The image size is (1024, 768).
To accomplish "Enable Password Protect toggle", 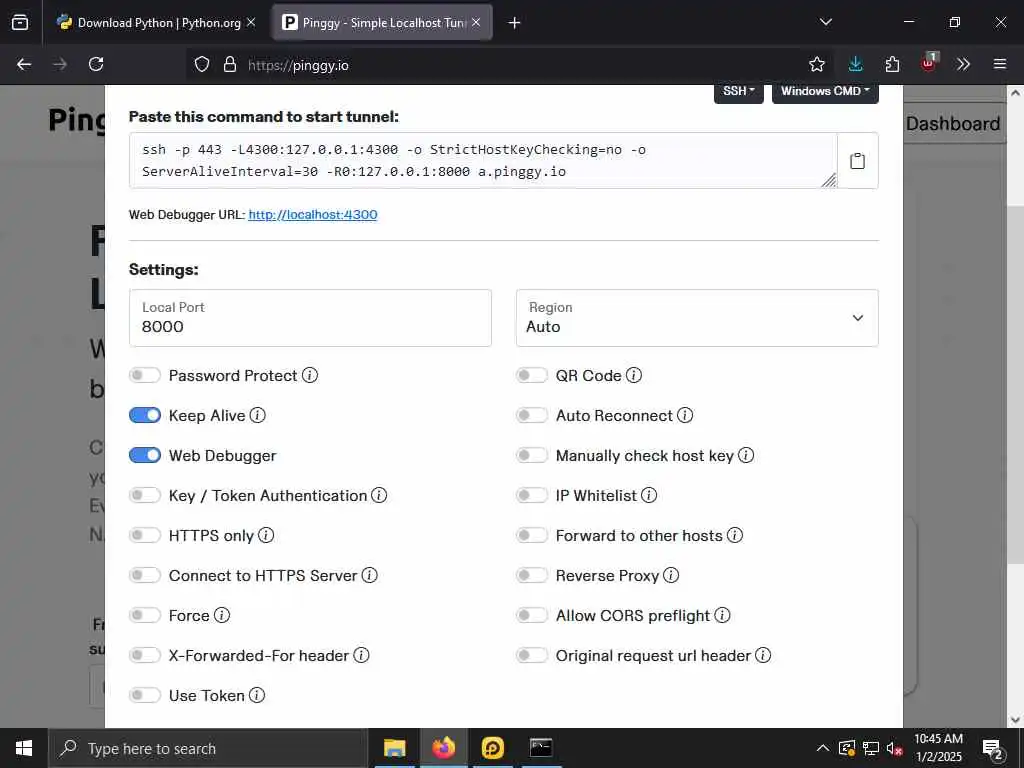I will (x=144, y=376).
